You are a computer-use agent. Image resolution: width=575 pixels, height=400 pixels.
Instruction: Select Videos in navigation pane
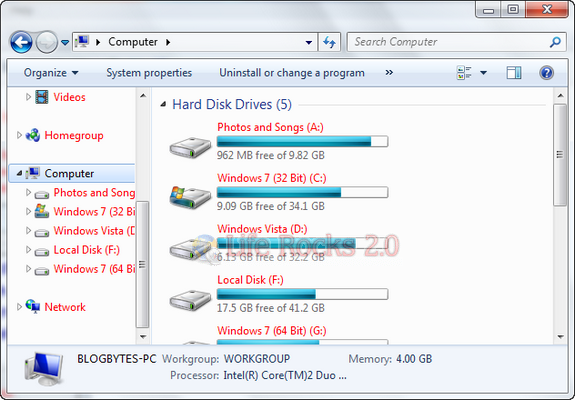click(x=69, y=97)
